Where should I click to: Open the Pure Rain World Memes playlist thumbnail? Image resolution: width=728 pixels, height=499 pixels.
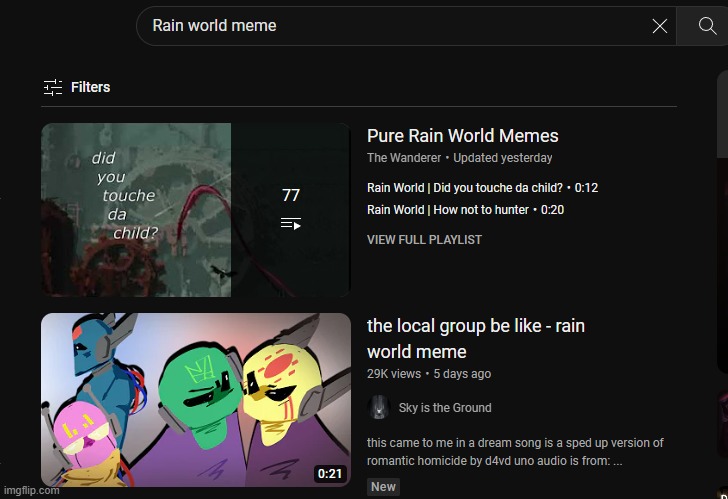pyautogui.click(x=196, y=210)
